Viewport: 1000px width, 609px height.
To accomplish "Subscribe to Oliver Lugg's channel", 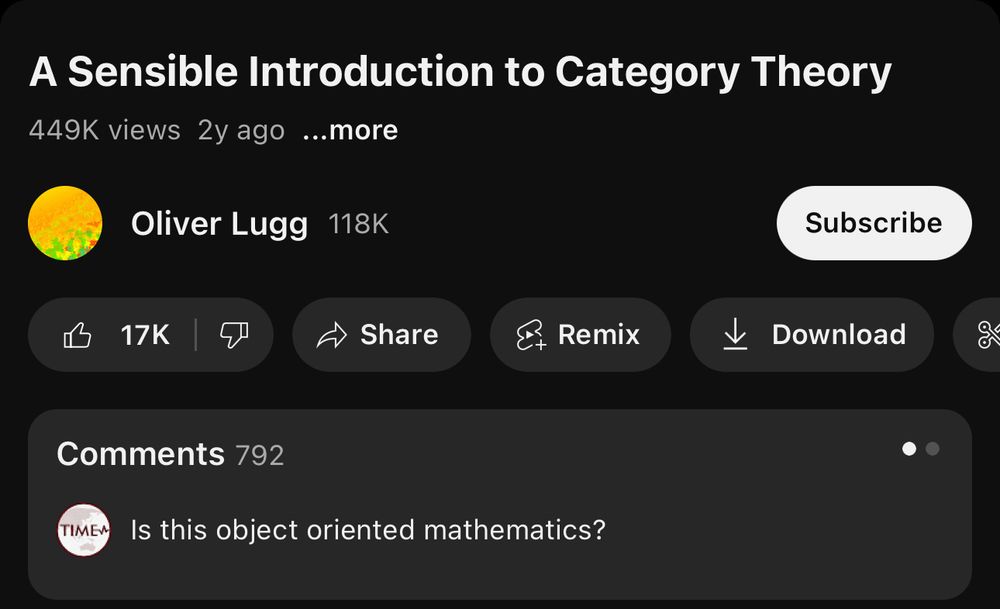I will point(873,223).
